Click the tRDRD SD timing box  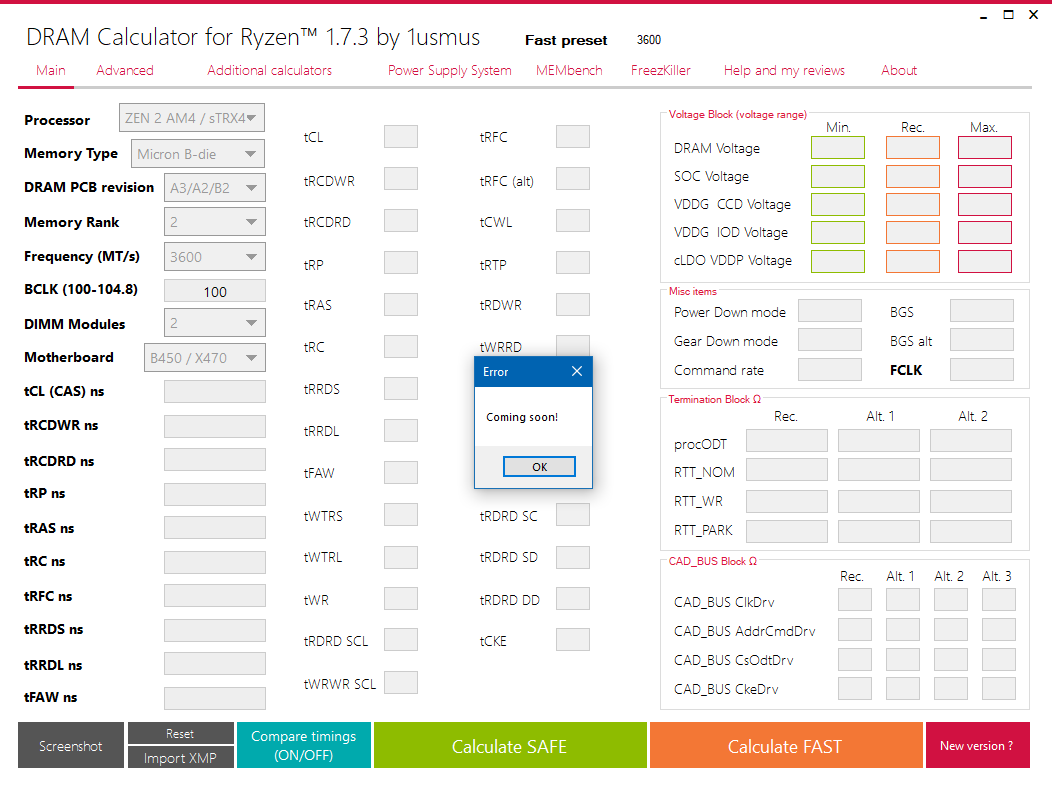tap(572, 557)
